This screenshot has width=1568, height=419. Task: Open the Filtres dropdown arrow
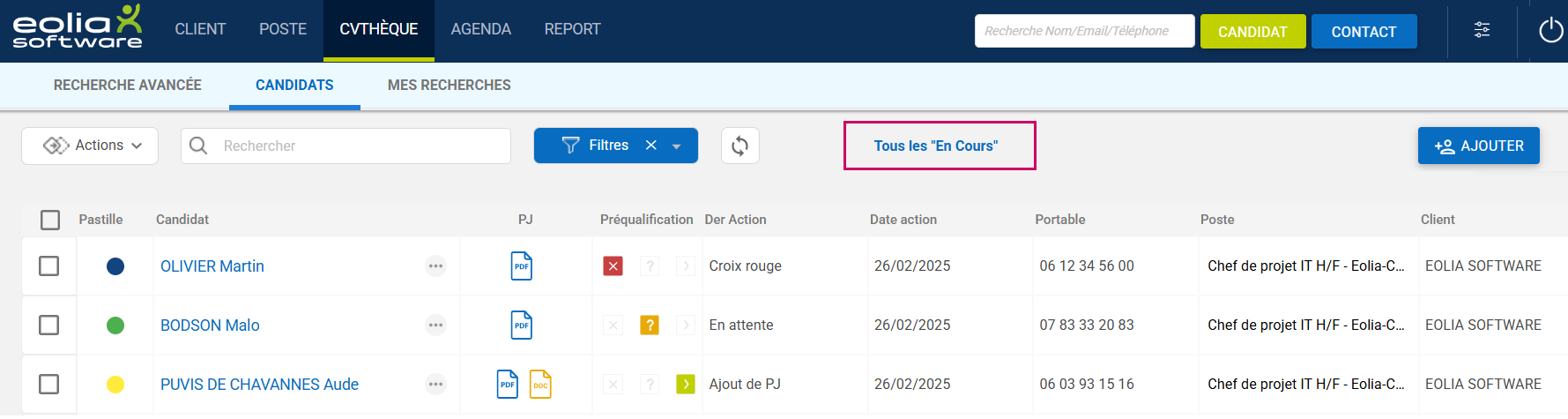(677, 146)
